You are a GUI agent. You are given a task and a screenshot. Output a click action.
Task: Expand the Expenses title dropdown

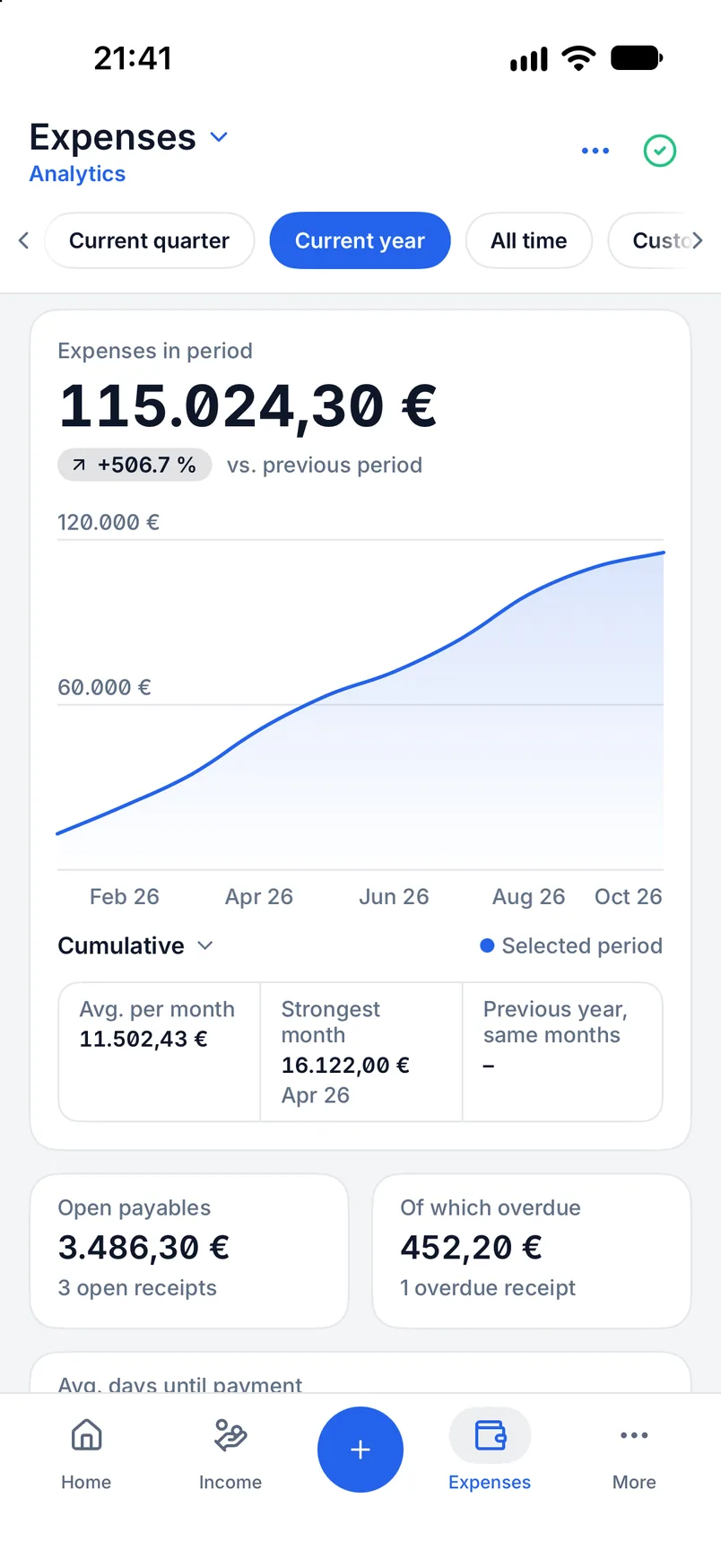click(219, 137)
